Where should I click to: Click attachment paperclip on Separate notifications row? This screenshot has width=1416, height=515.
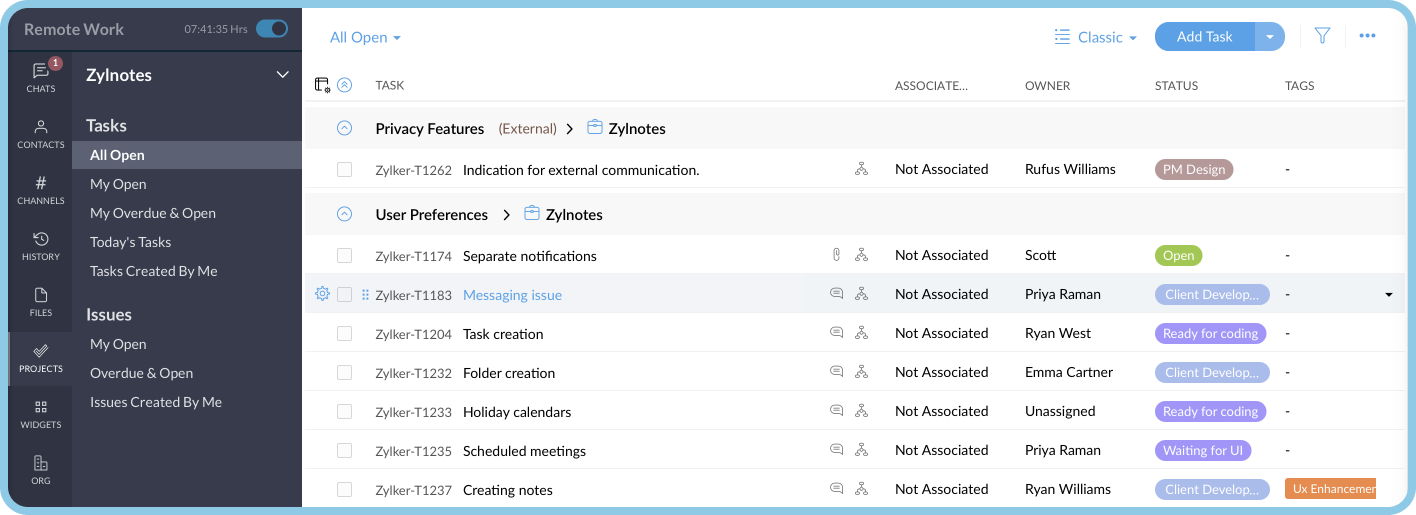click(x=836, y=255)
